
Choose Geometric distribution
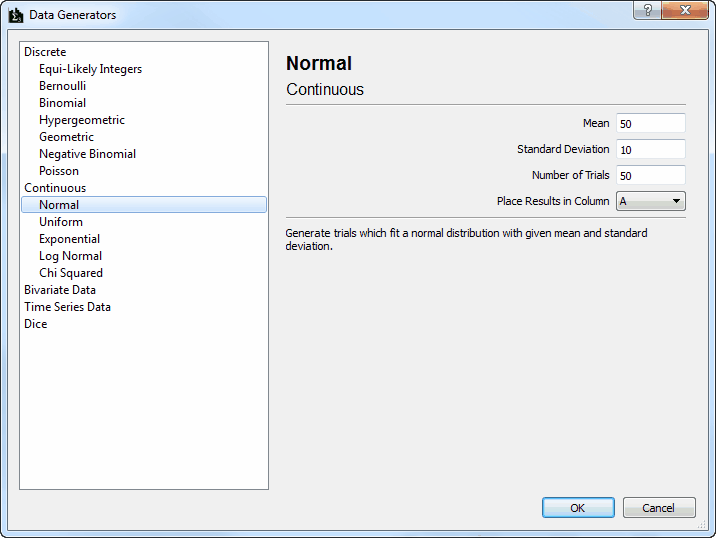[x=66, y=137]
